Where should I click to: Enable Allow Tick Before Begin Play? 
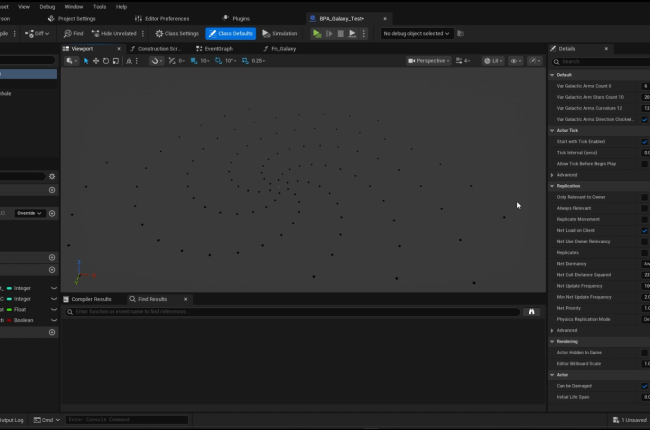pyautogui.click(x=645, y=163)
